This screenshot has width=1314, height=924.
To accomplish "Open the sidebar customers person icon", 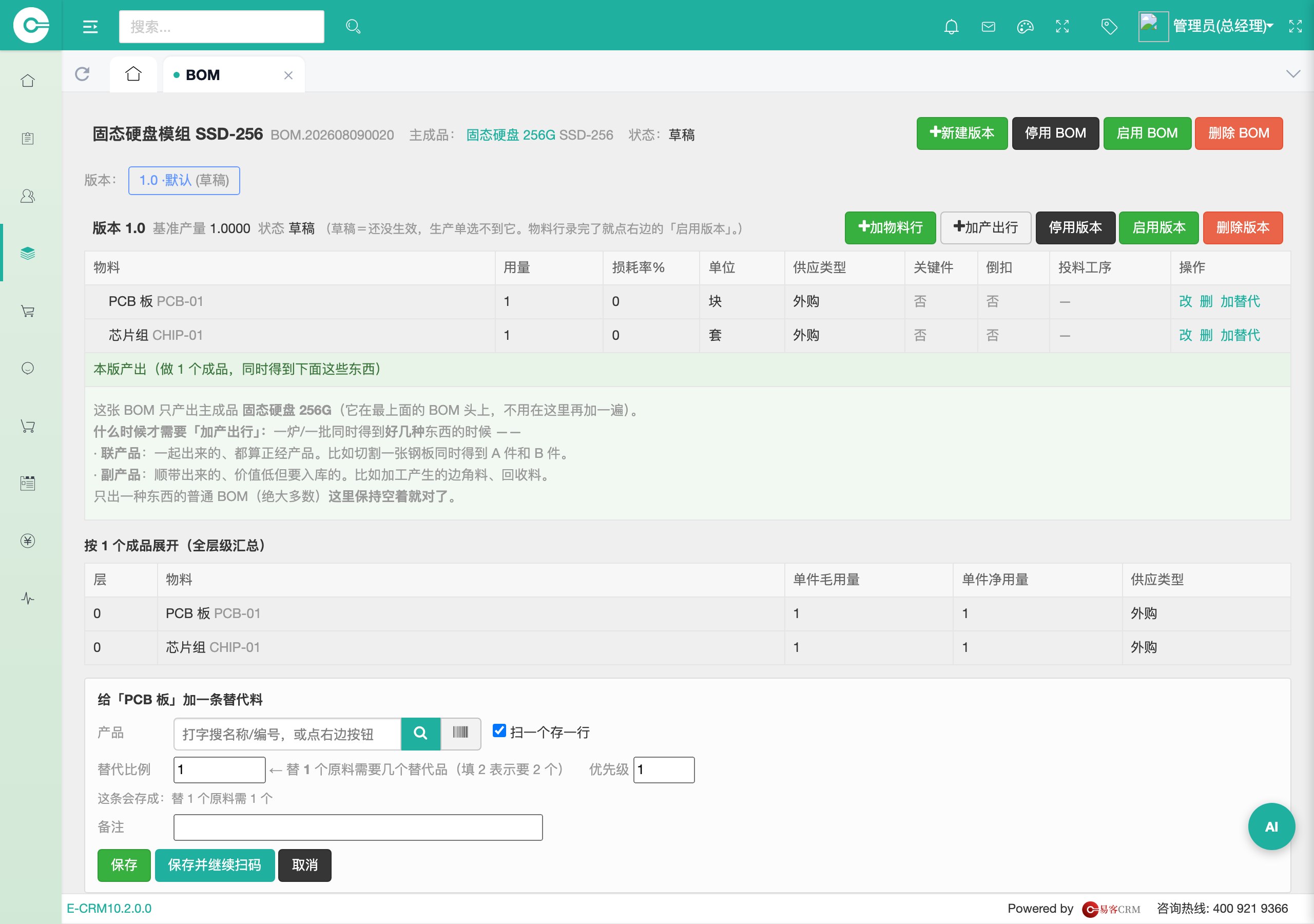I will (28, 196).
